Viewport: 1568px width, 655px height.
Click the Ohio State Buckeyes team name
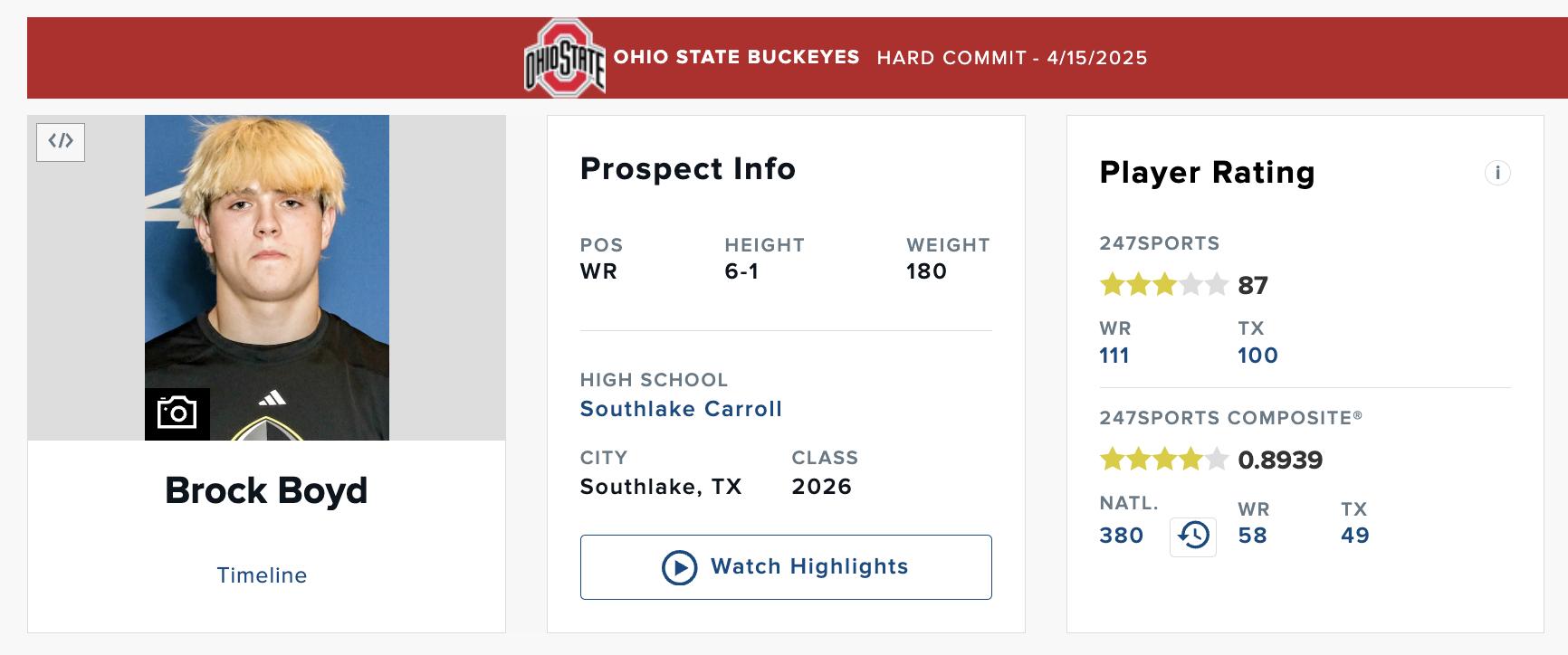(736, 57)
